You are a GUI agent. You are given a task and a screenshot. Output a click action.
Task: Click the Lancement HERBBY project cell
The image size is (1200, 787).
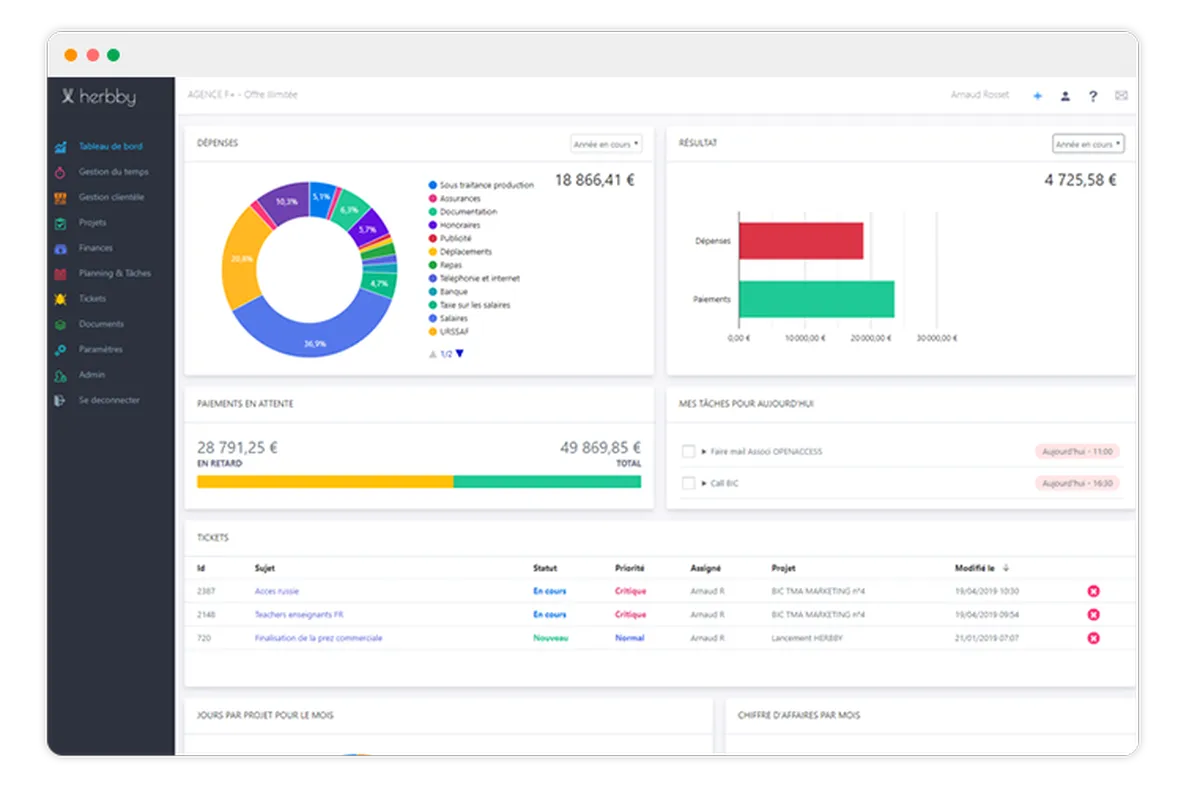click(x=805, y=638)
